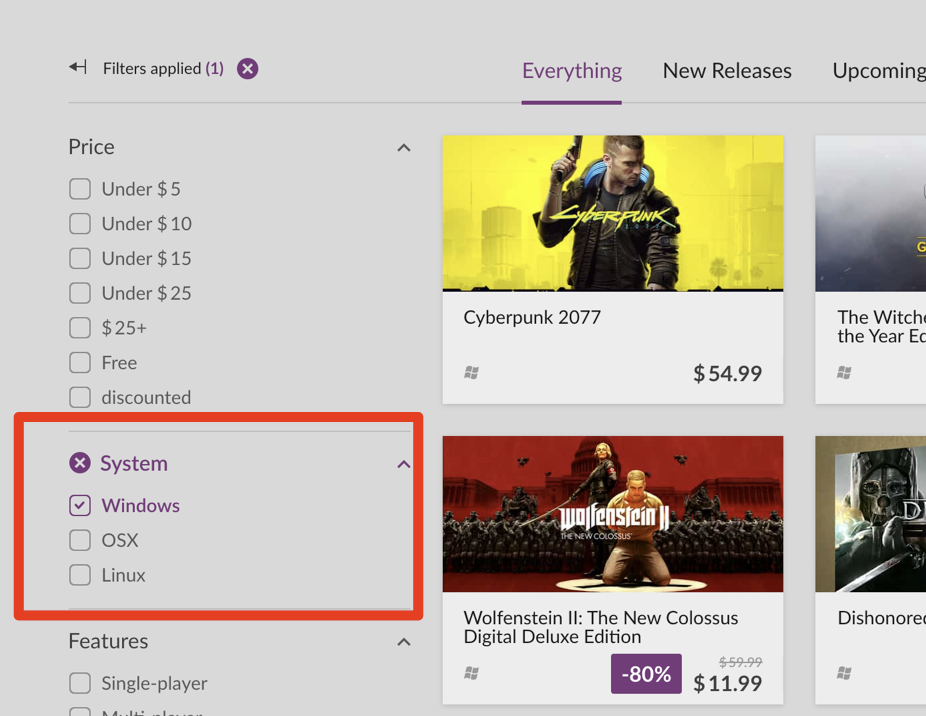
Task: Clear all applied filters button
Action: pos(247,69)
